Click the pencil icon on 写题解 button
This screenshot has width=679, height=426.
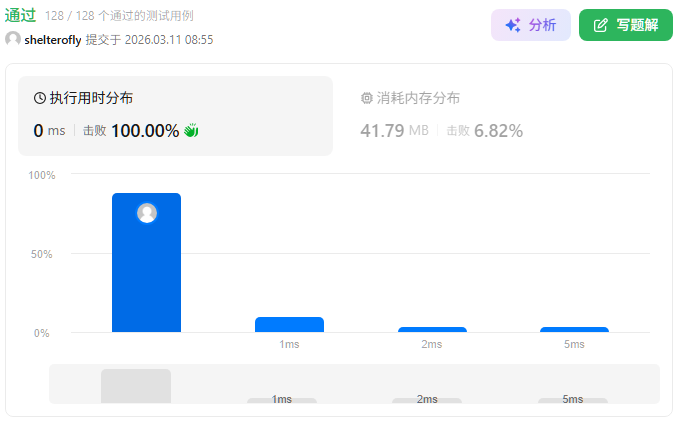tap(601, 26)
